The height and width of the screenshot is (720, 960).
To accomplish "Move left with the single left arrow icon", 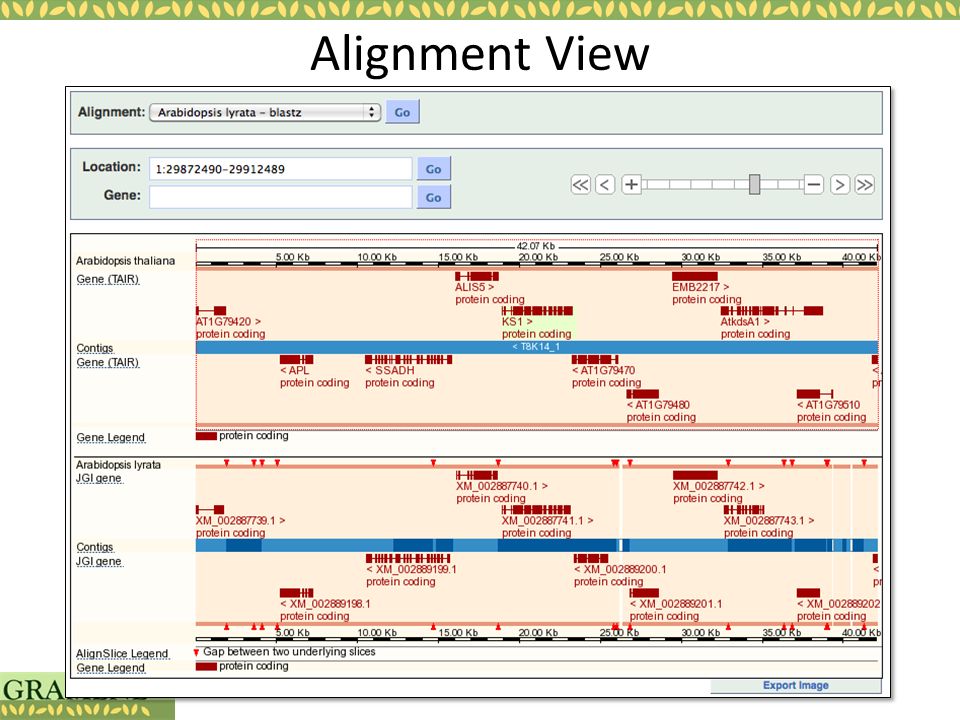I will [605, 184].
